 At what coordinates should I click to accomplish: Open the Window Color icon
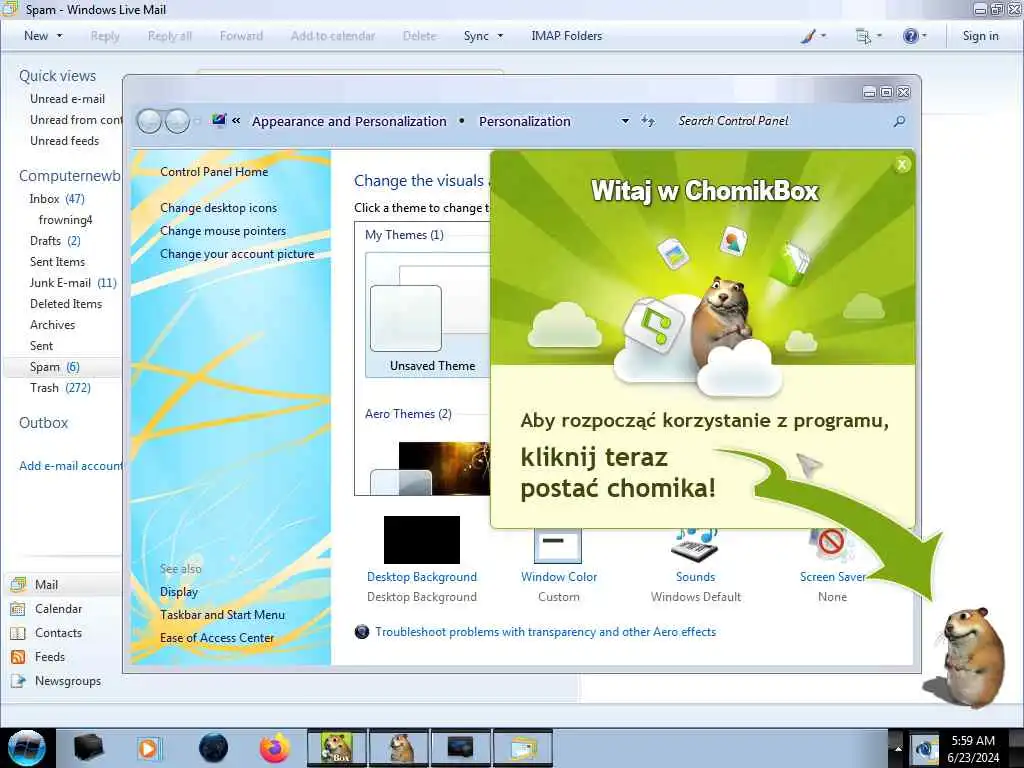point(558,546)
